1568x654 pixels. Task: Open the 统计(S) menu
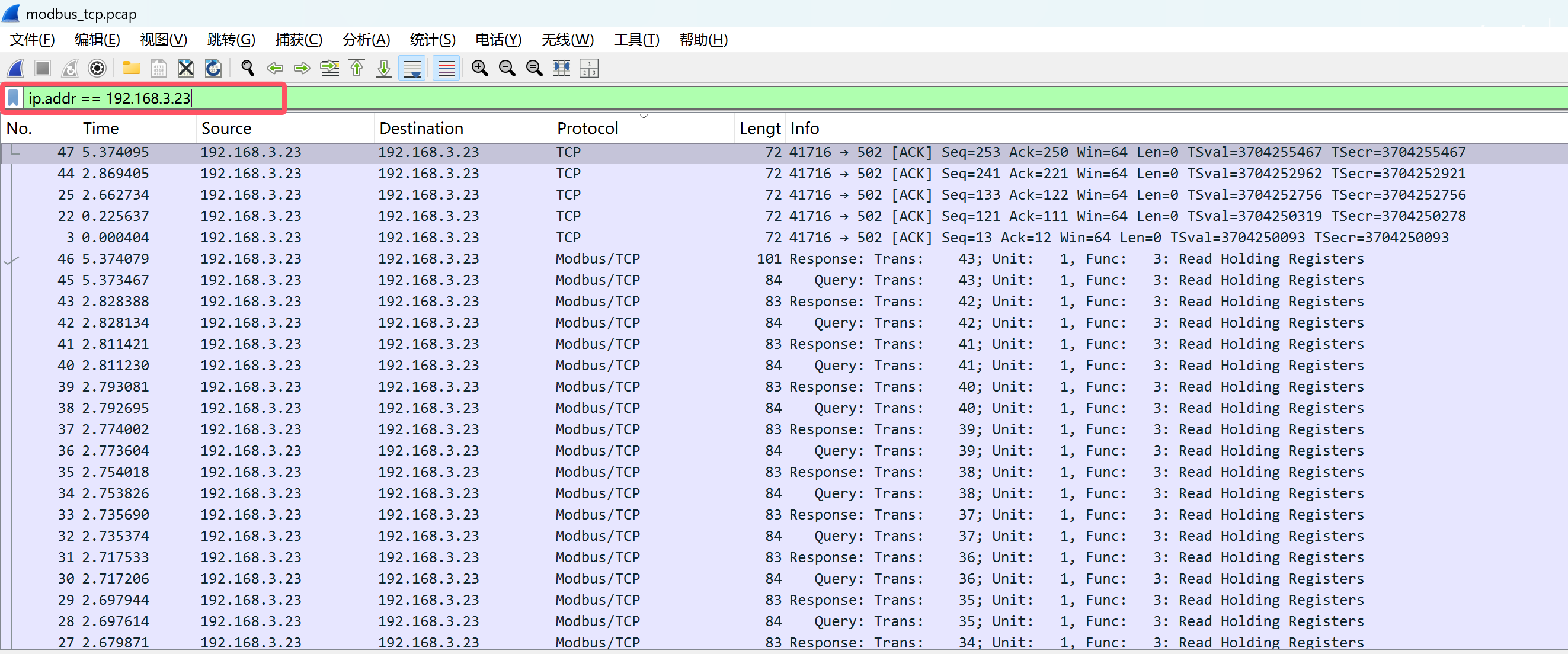(433, 40)
